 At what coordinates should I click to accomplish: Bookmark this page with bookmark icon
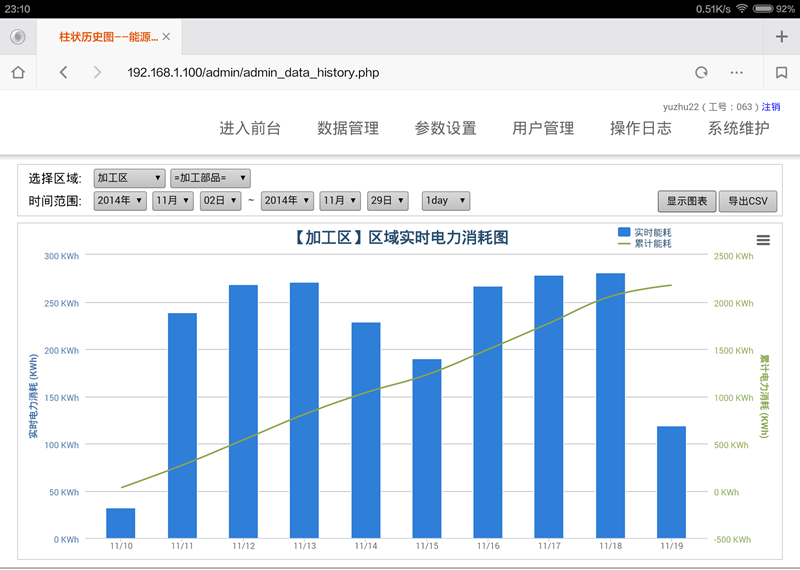pos(781,72)
